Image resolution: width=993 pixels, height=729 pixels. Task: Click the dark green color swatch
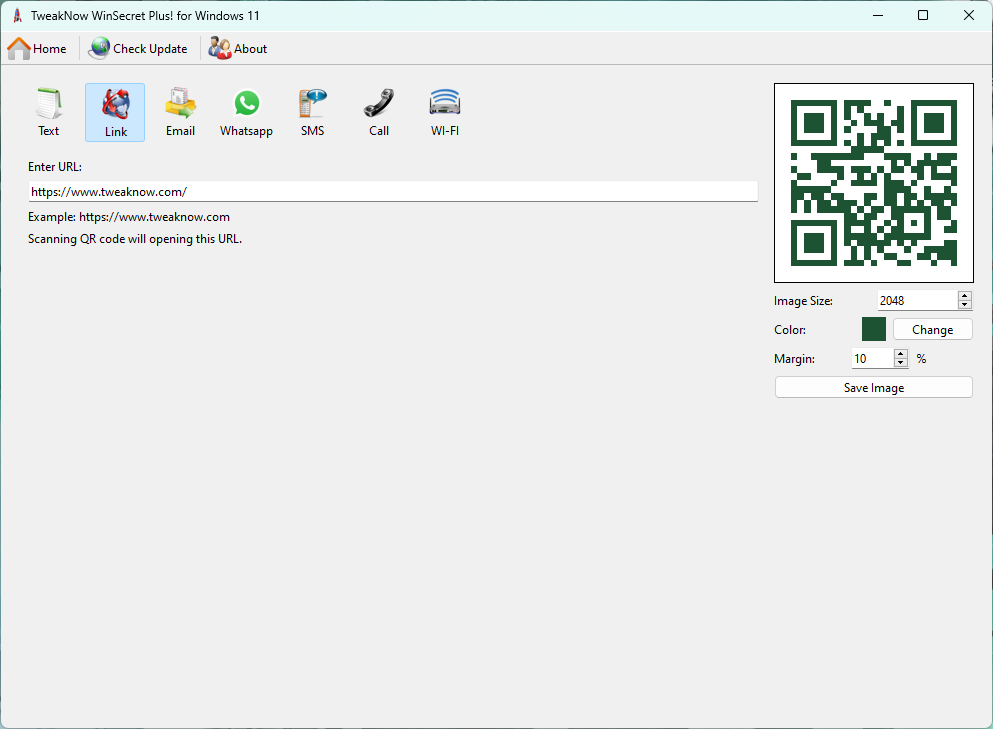pyautogui.click(x=873, y=329)
